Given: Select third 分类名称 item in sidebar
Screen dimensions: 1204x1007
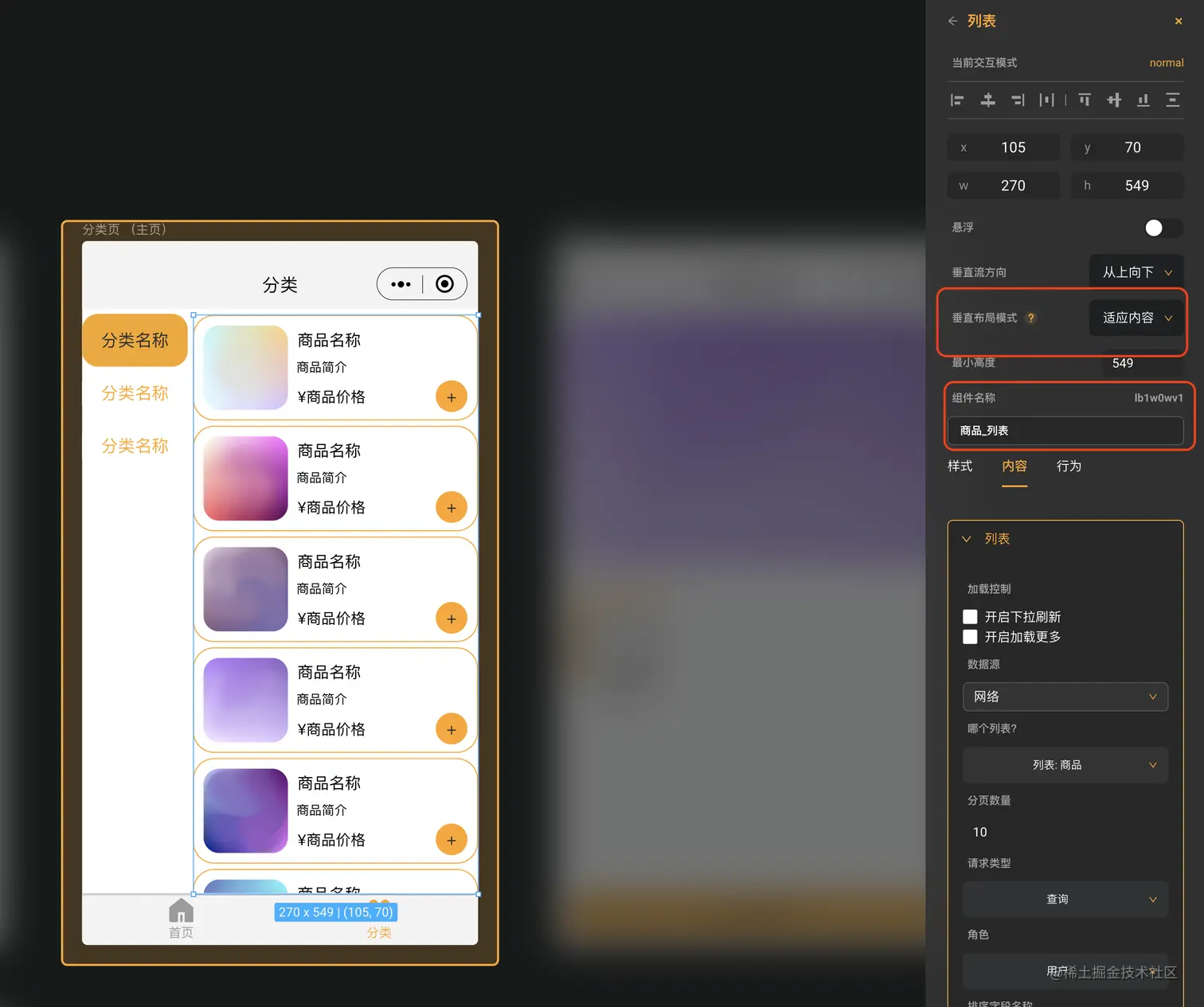Looking at the screenshot, I should point(135,446).
